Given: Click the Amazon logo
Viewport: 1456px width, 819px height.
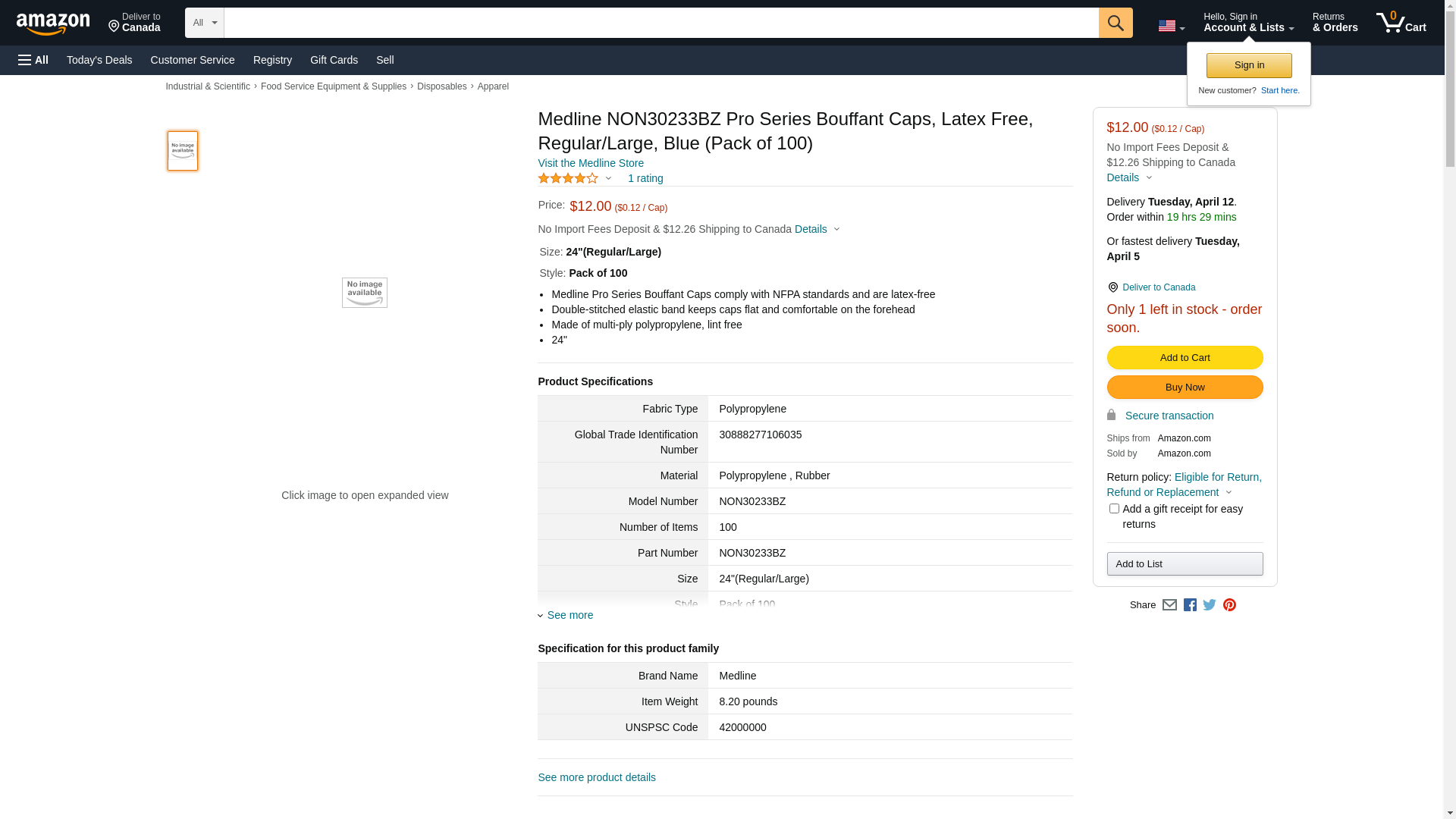Looking at the screenshot, I should [53, 24].
